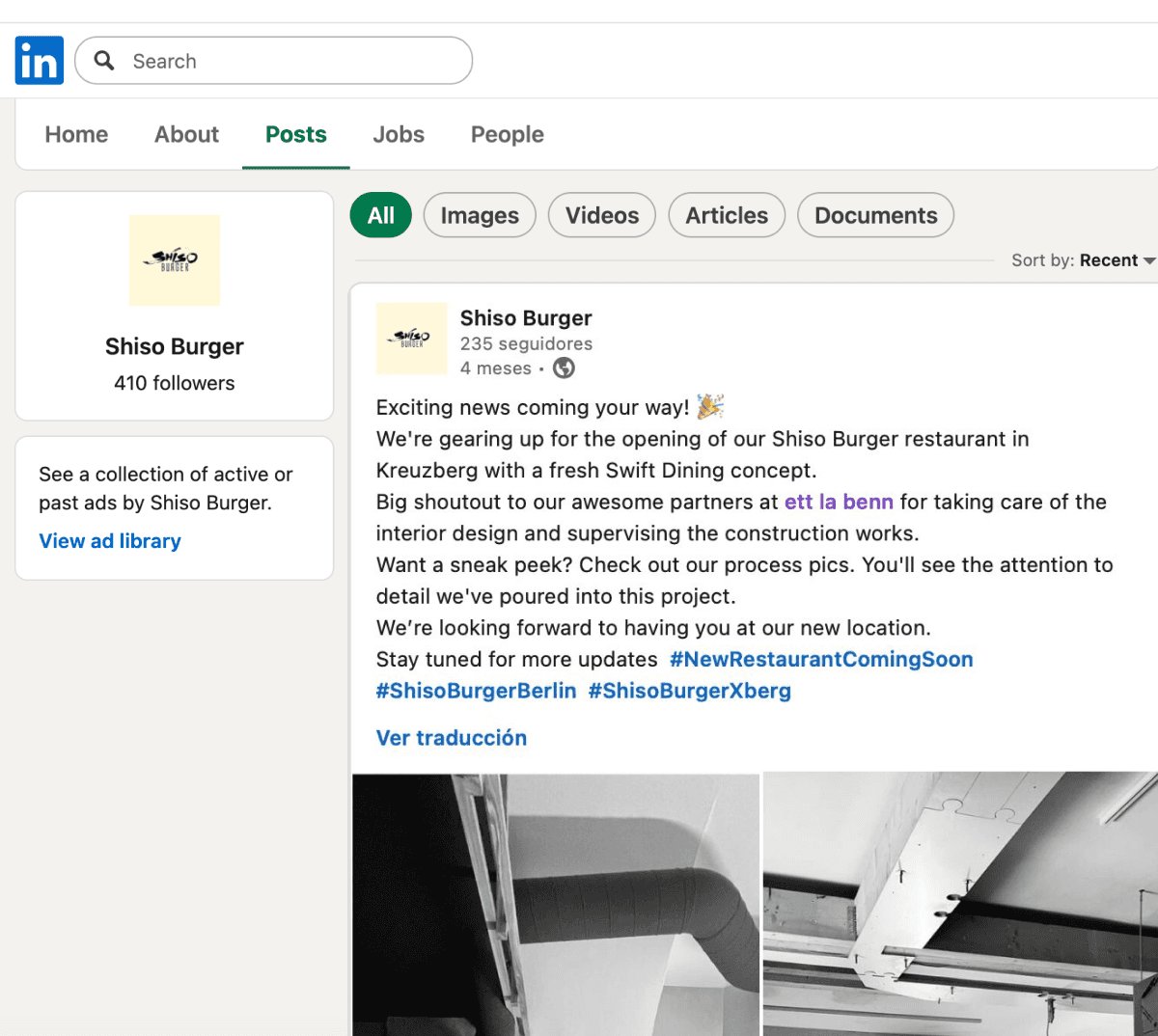Click the LinkedIn logo icon
The width and height of the screenshot is (1158, 1036).
pos(40,60)
